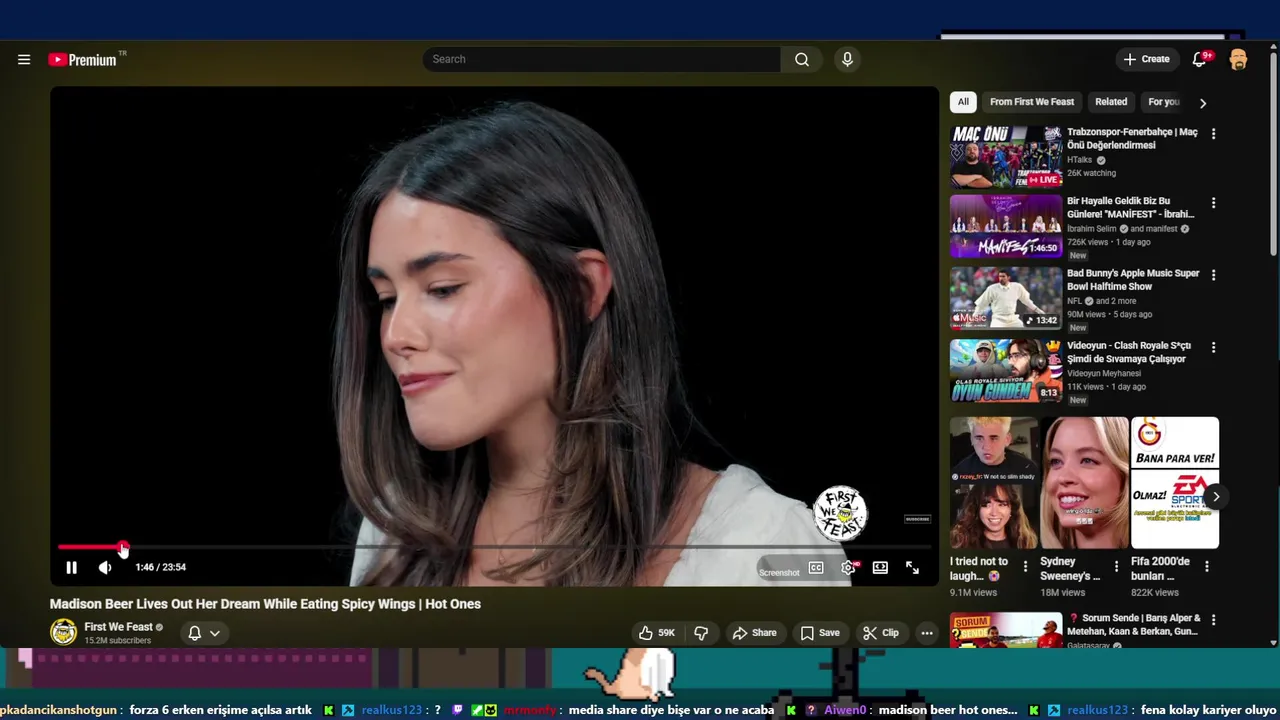Save the video to a playlist
The width and height of the screenshot is (1280, 720).
pyautogui.click(x=819, y=633)
